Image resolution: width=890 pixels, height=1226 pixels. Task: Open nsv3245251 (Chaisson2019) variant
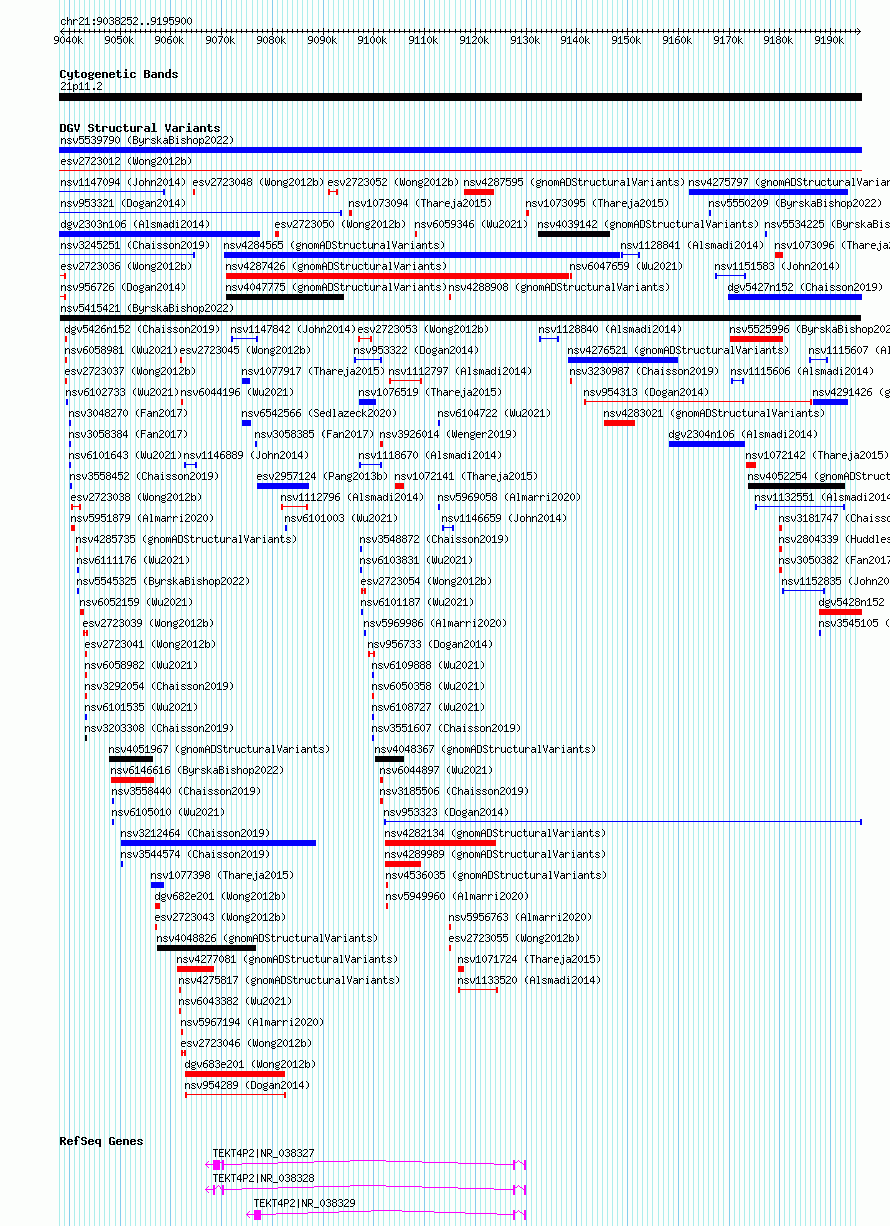(135, 245)
